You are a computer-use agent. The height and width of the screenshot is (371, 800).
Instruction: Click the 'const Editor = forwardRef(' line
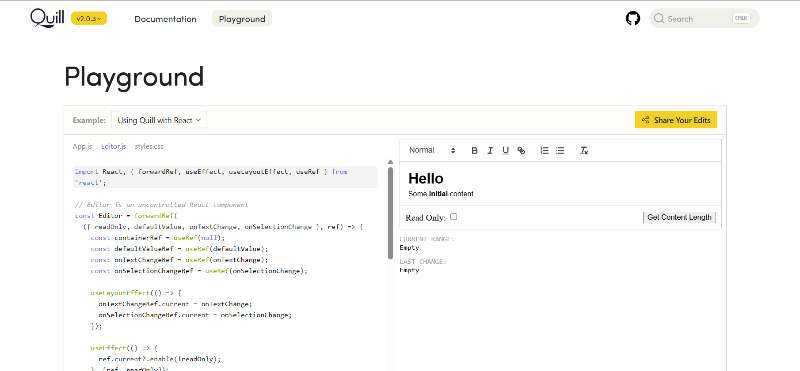[125, 215]
